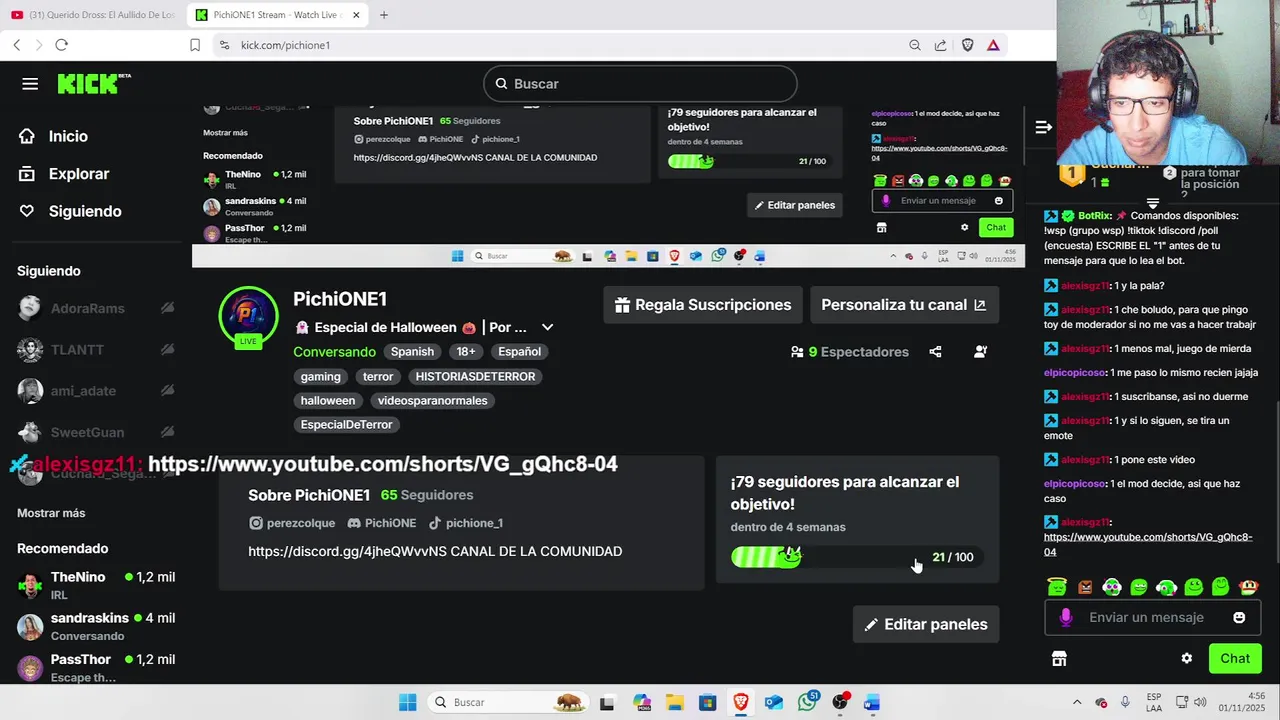Click the Kick search field Buscar

(x=640, y=84)
